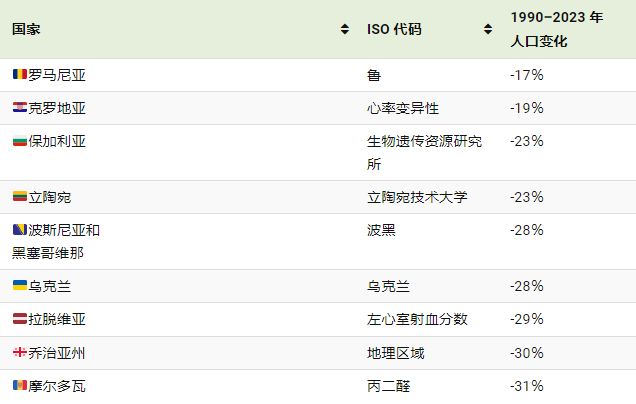Click the Bulgaria flag icon
The height and width of the screenshot is (404, 636).
tap(20, 141)
